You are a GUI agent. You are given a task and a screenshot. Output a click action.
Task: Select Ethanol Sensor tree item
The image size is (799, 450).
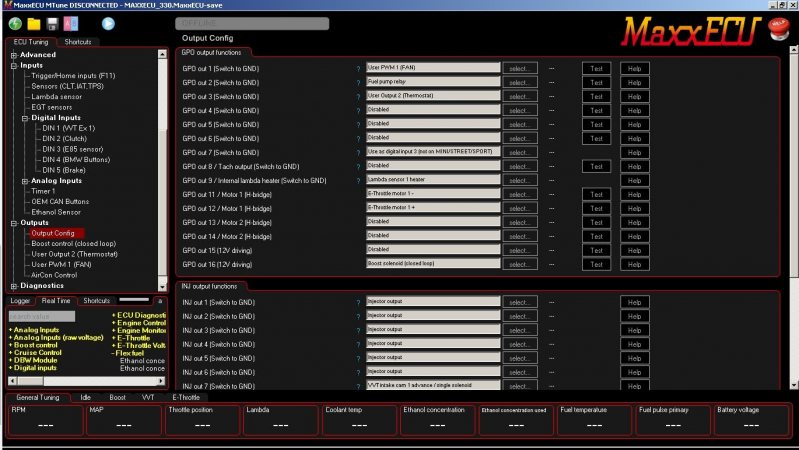56,212
